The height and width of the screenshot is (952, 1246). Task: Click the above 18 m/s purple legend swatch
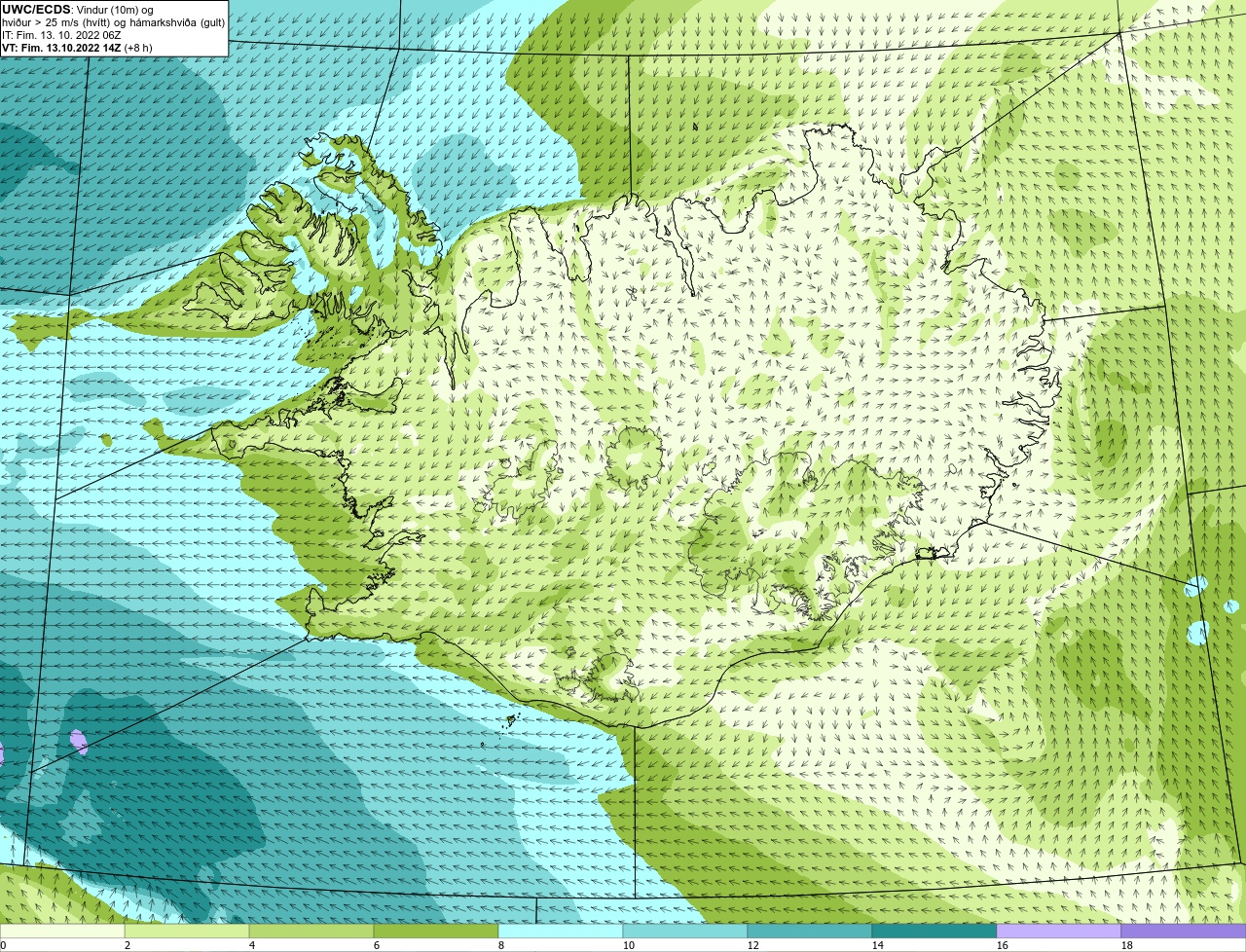pyautogui.click(x=1184, y=932)
